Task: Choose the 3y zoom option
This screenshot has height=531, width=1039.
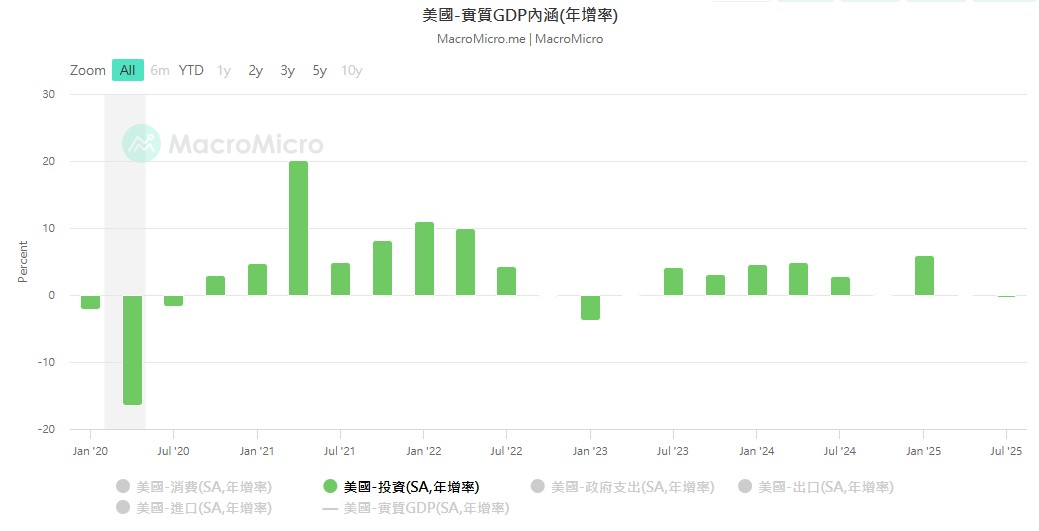Action: click(x=287, y=70)
